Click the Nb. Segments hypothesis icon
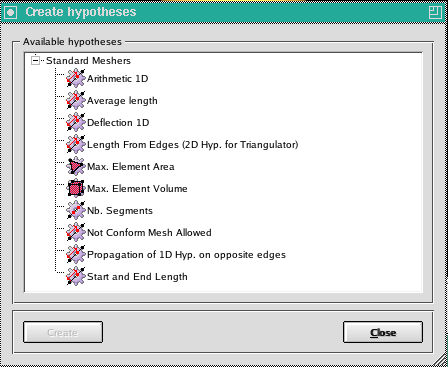 [x=76, y=210]
